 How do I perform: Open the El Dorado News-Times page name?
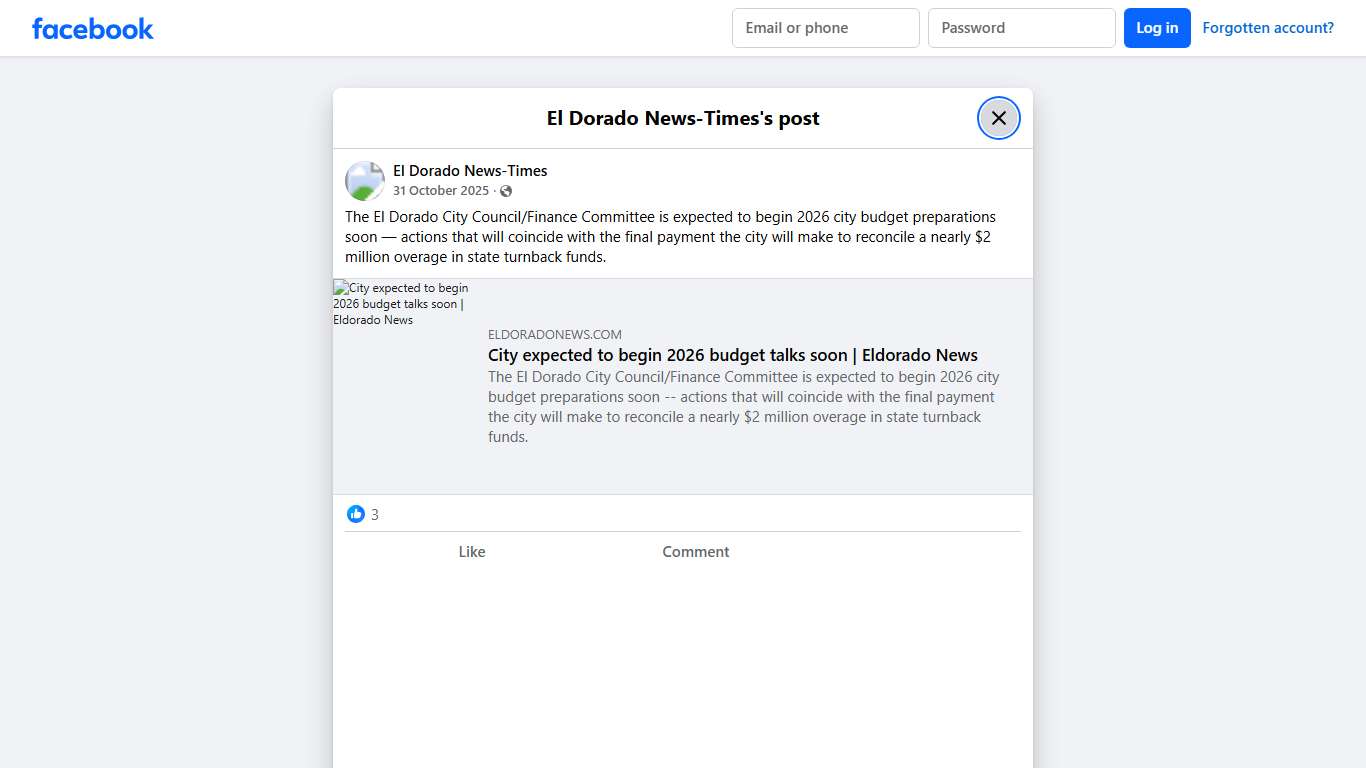coord(470,170)
